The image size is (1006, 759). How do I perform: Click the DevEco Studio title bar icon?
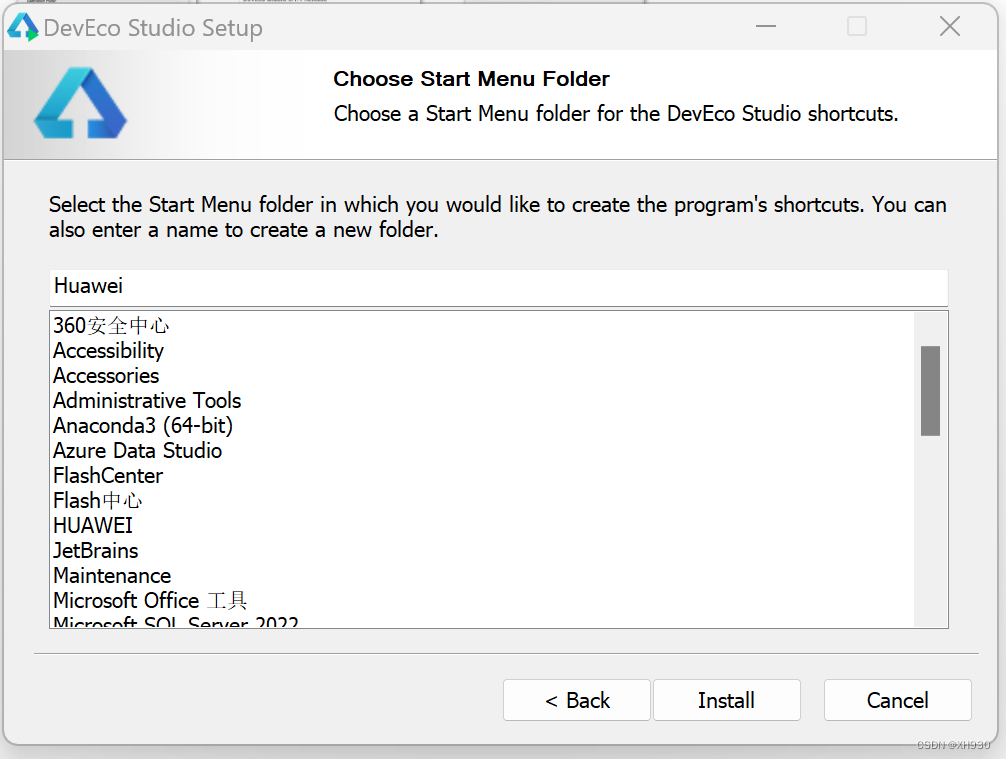[23, 28]
